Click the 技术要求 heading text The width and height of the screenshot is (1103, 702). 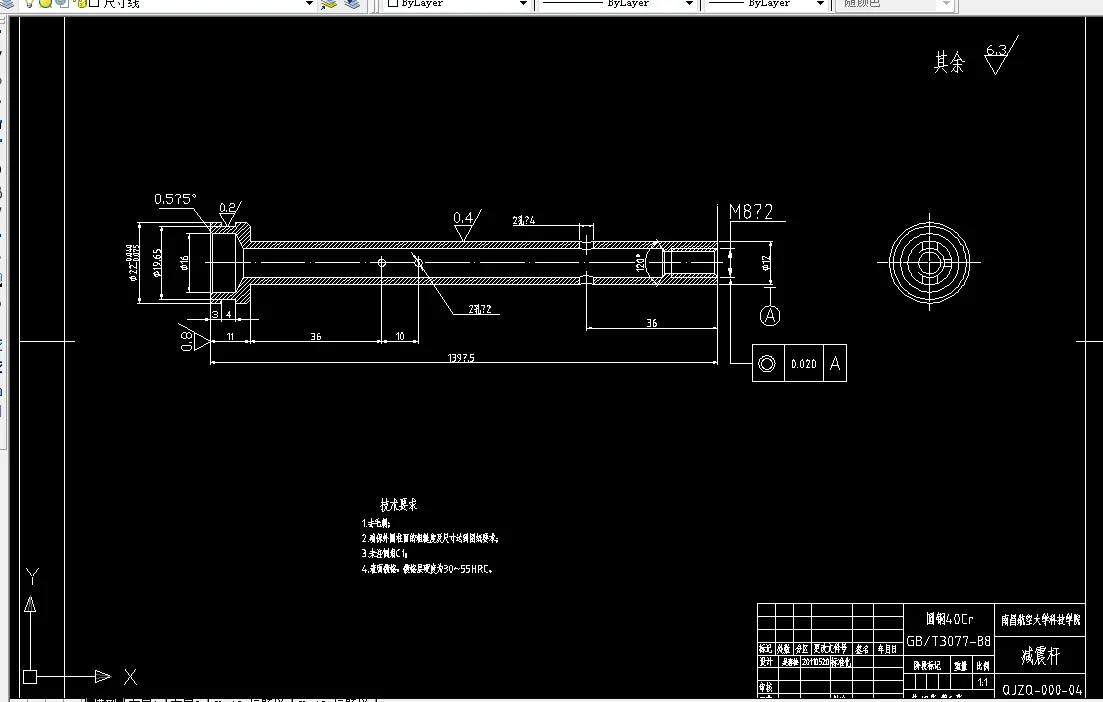[399, 504]
